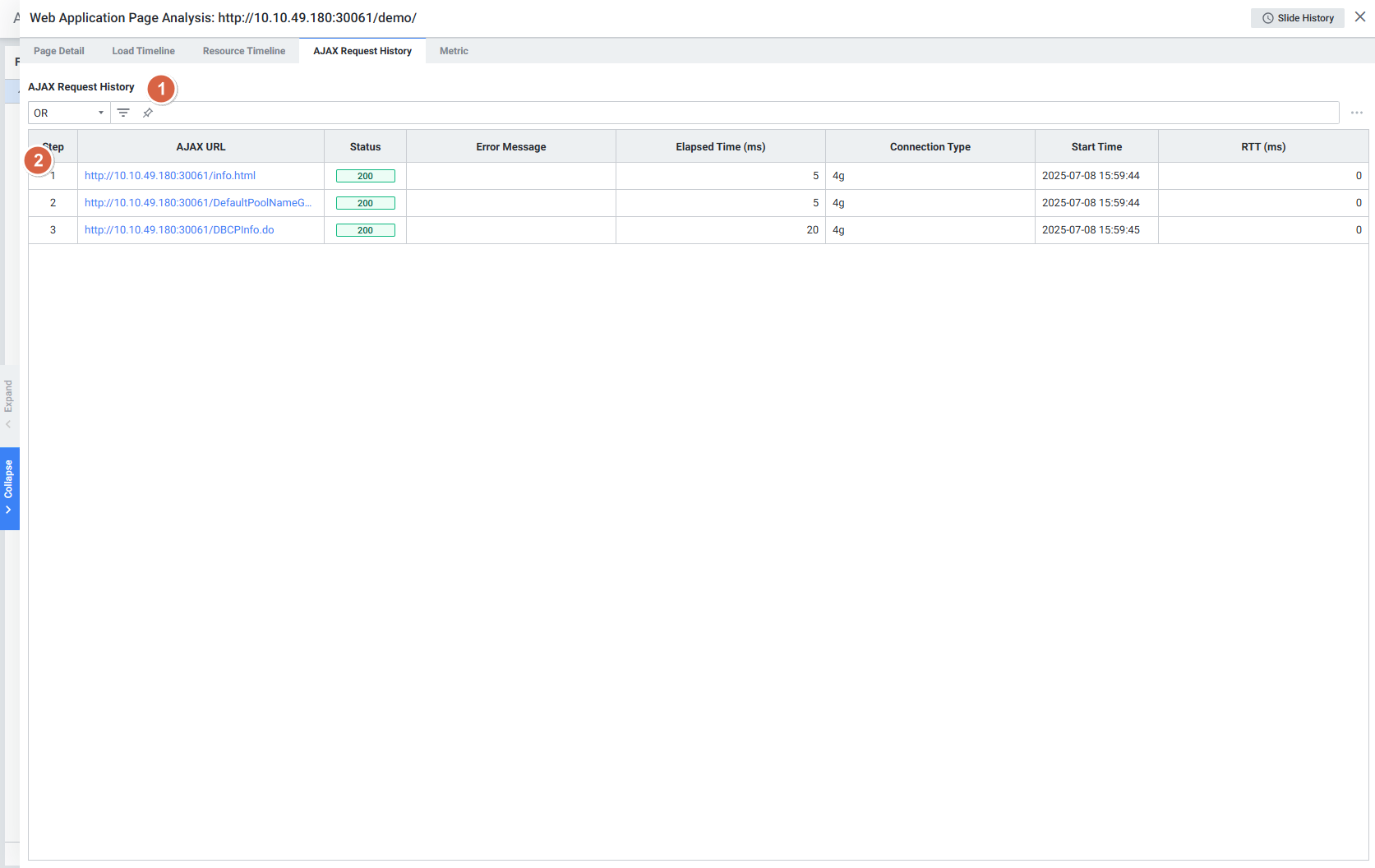The image size is (1375, 868).
Task: Open the DBCPInfo.do AJAX URL link
Action: 179,230
